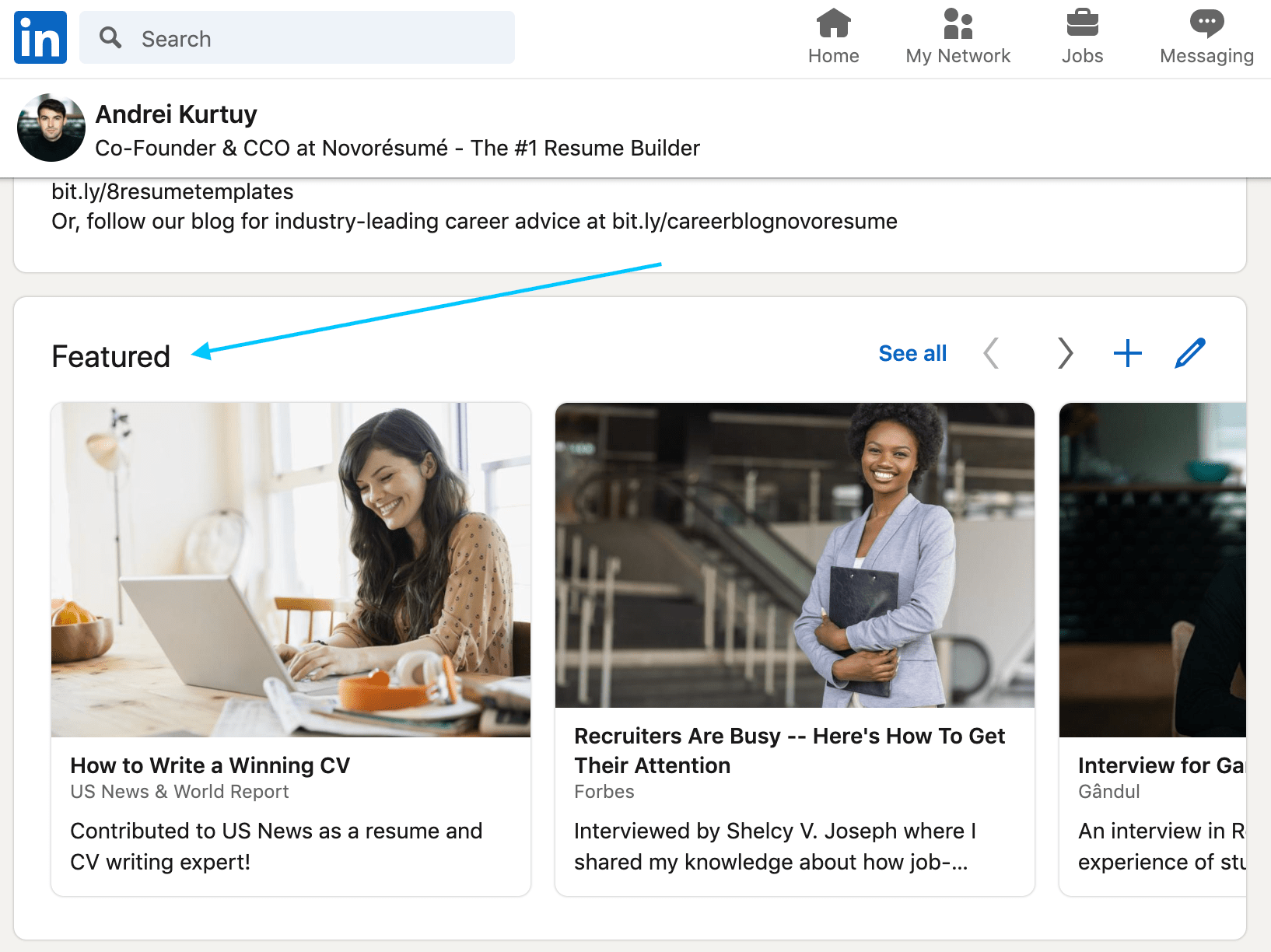Click the search magnifying glass icon
The width and height of the screenshot is (1271, 952).
click(x=109, y=37)
